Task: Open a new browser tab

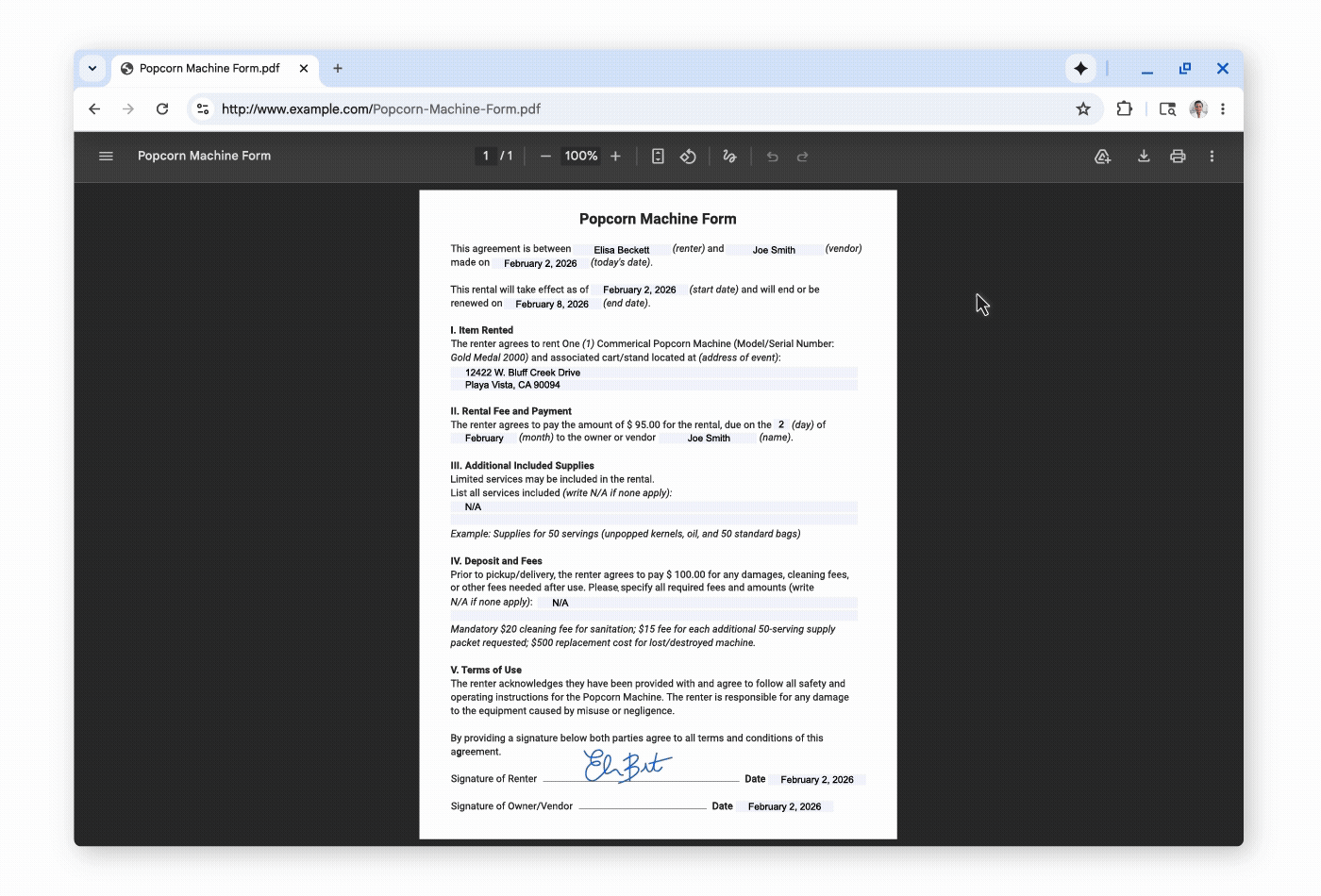Action: [x=337, y=68]
